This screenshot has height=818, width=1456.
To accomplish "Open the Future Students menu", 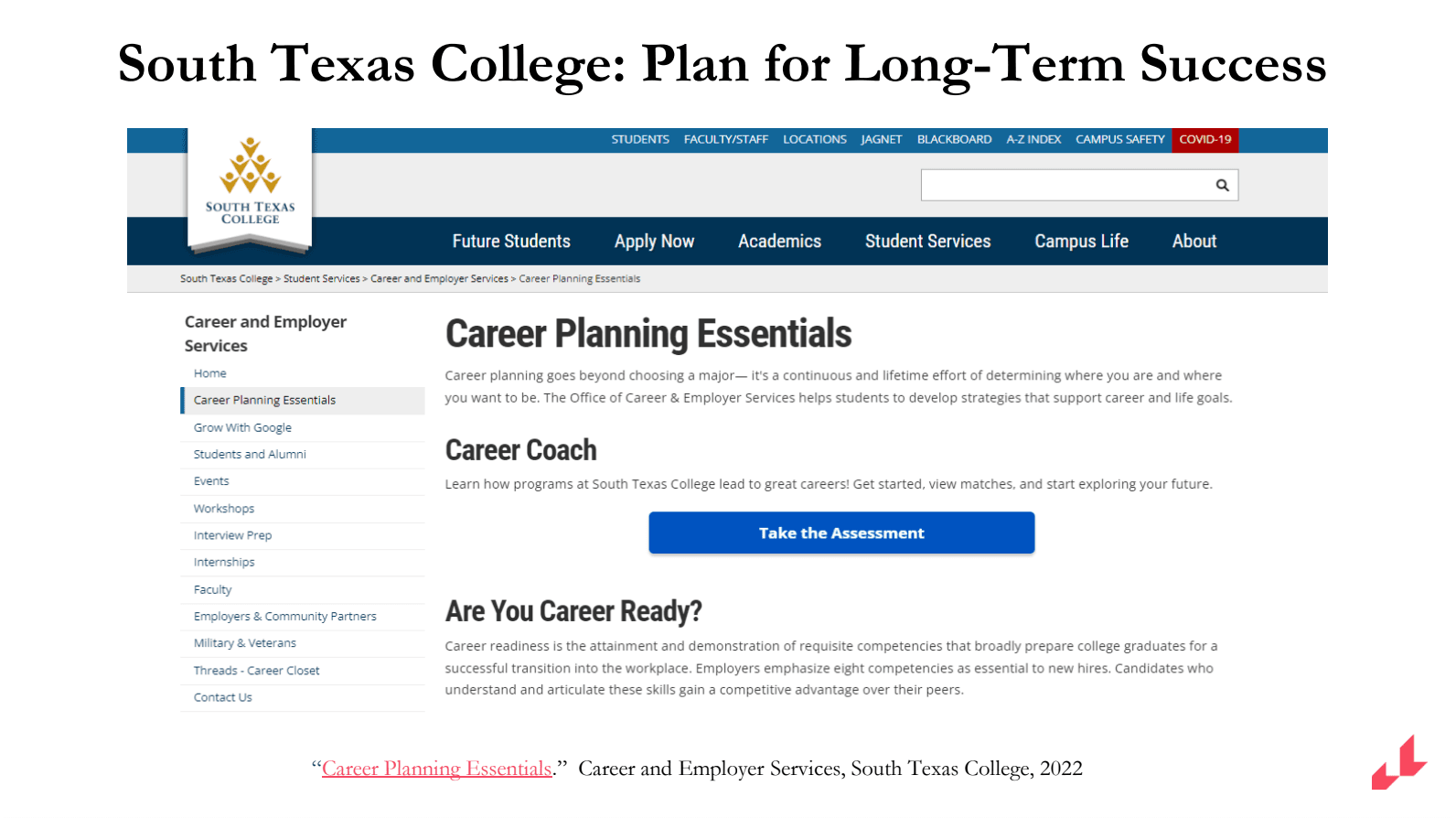I will pos(511,242).
